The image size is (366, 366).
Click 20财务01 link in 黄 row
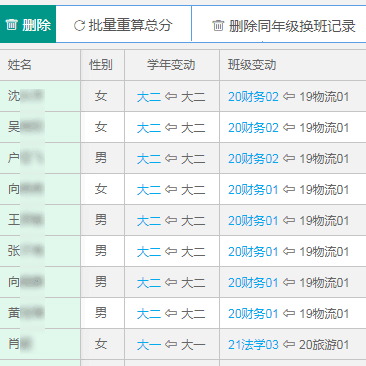click(253, 313)
